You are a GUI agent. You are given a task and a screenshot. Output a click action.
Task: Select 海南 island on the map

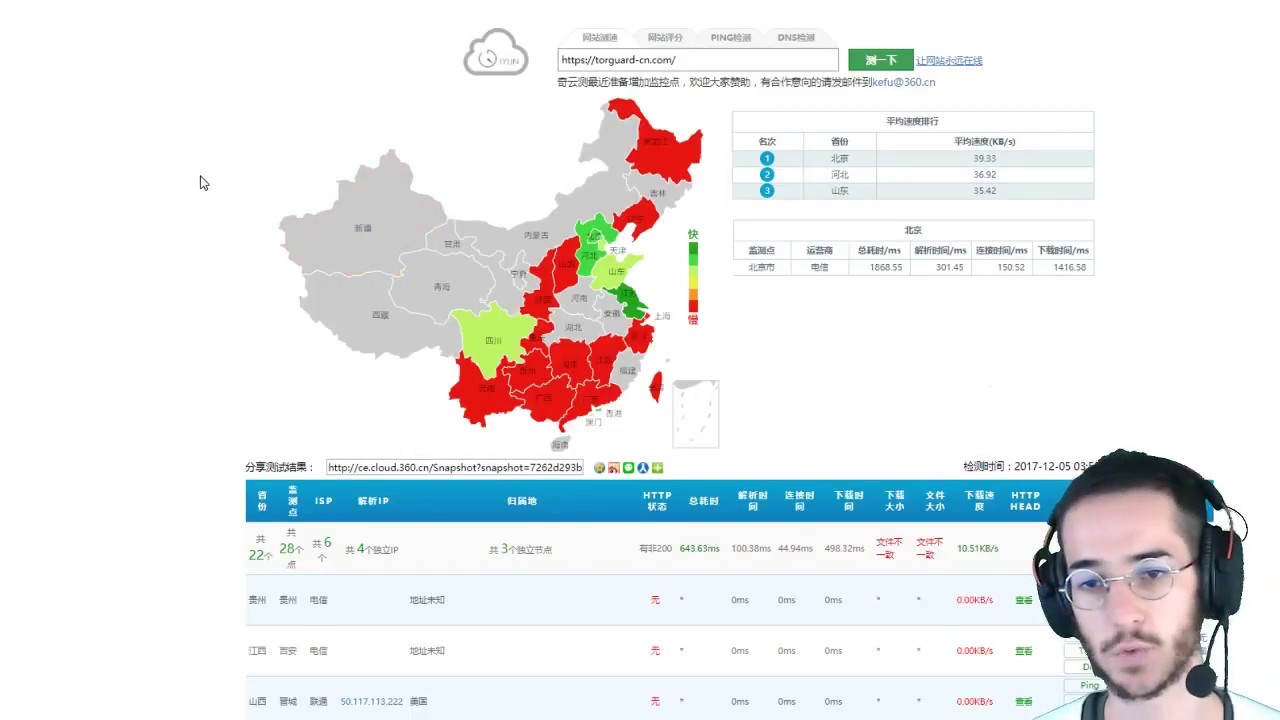(560, 444)
